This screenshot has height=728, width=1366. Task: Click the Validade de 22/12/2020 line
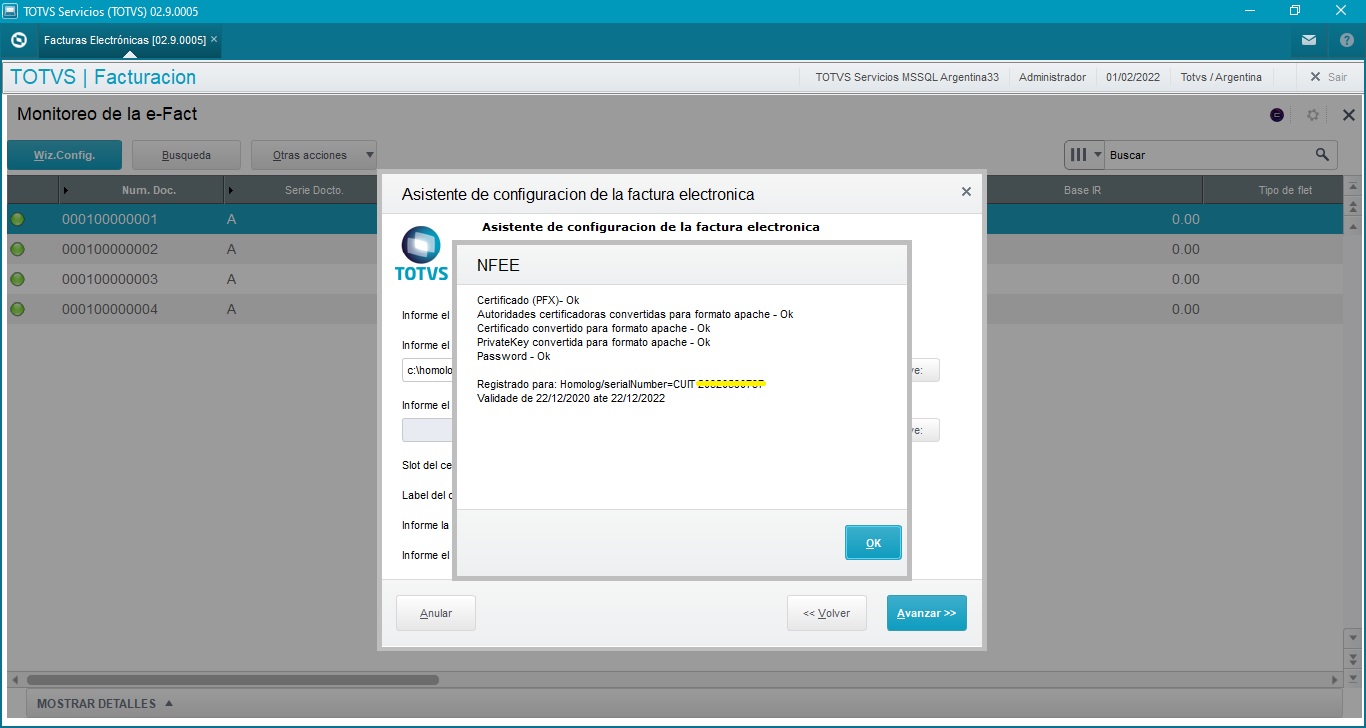pos(571,398)
